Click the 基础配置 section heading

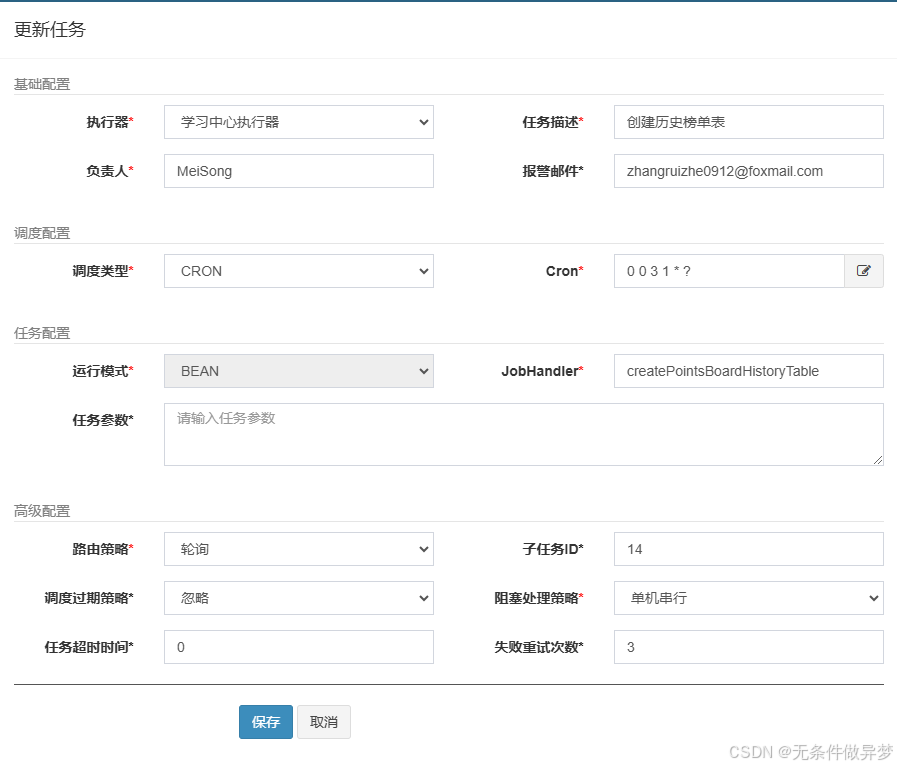point(42,84)
